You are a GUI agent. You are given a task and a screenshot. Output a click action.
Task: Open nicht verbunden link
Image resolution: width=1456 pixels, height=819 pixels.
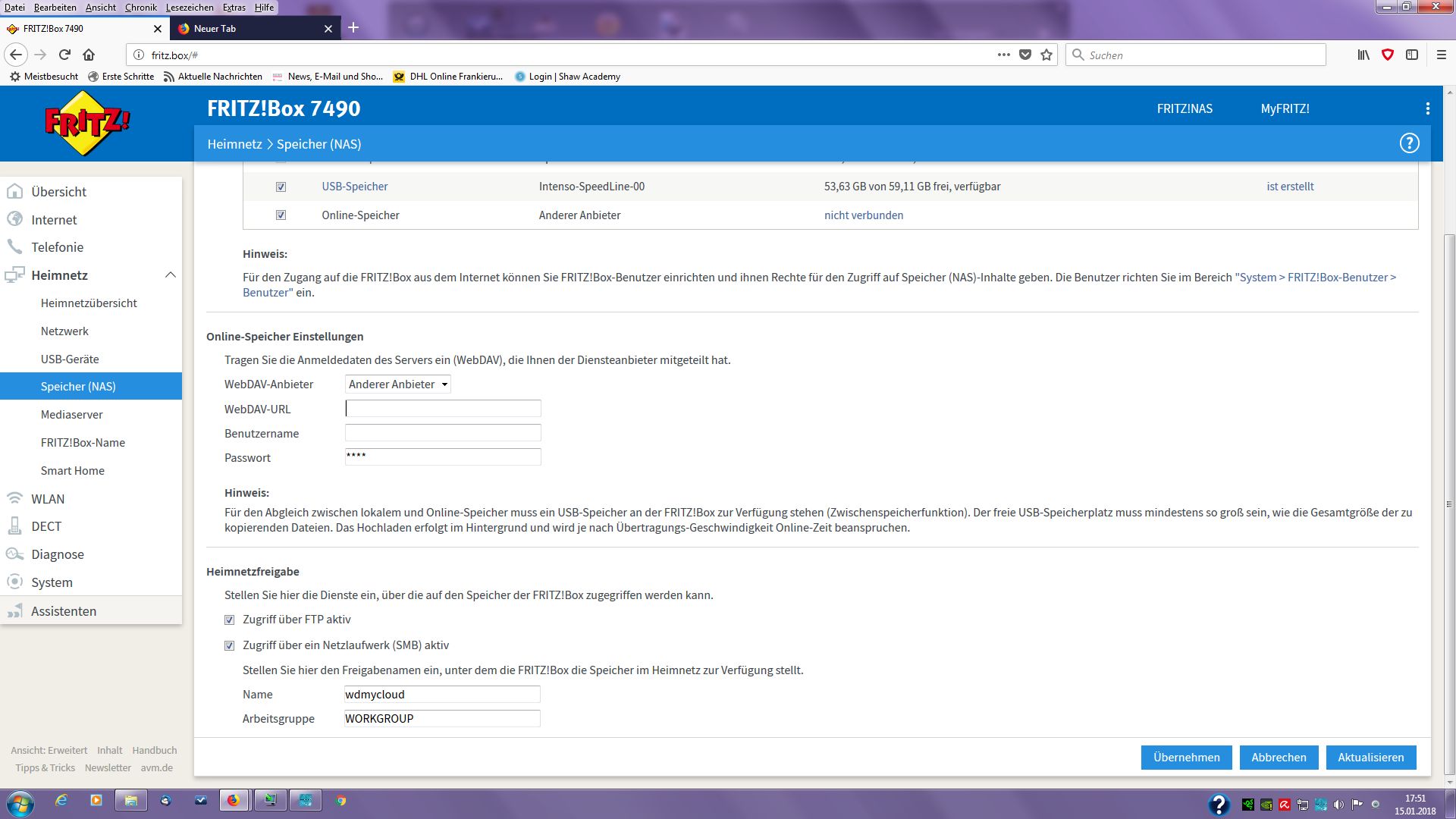pyautogui.click(x=863, y=215)
